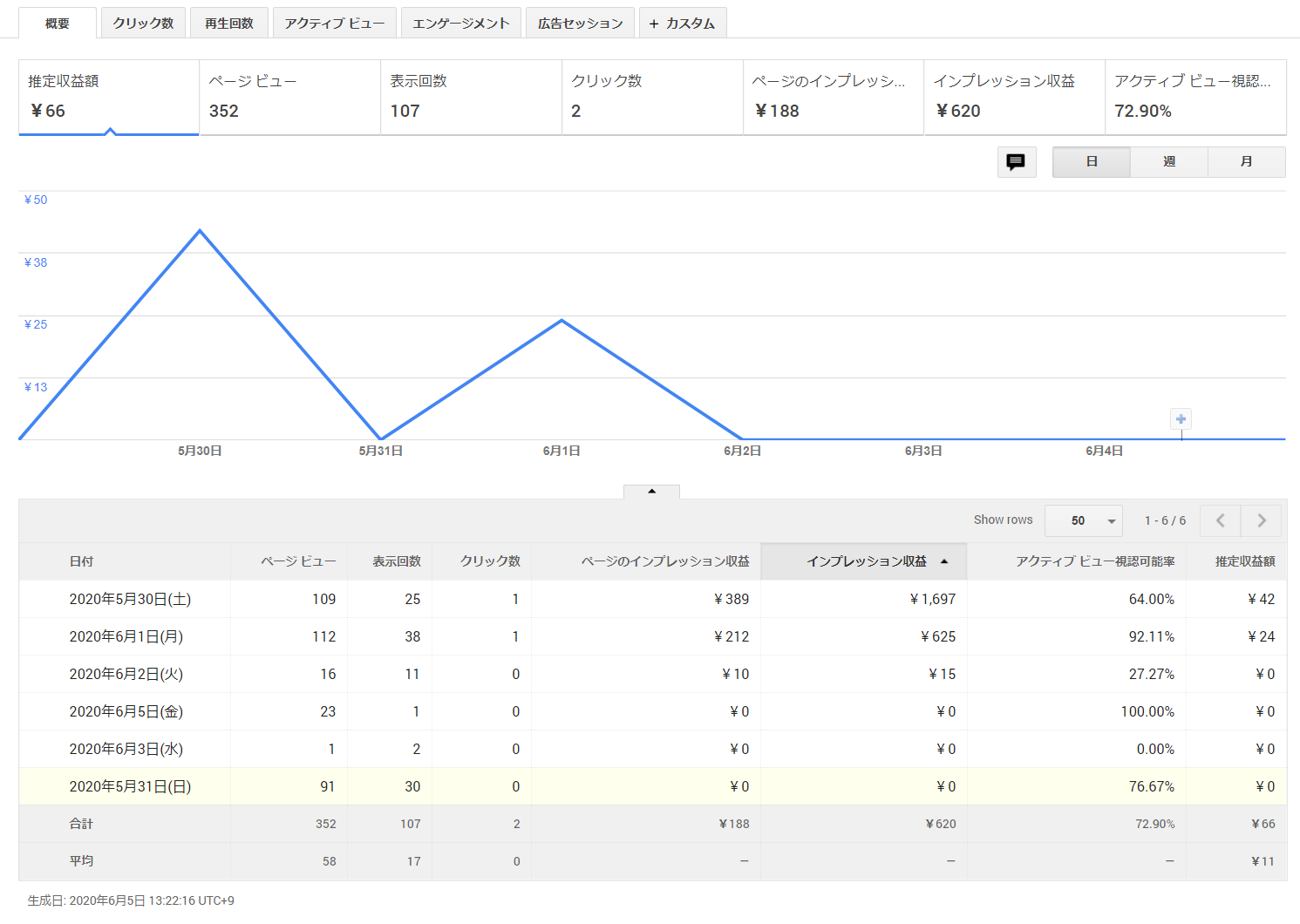
Task: Select the 推定収益額 ¥66 metric card
Action: coord(109,97)
